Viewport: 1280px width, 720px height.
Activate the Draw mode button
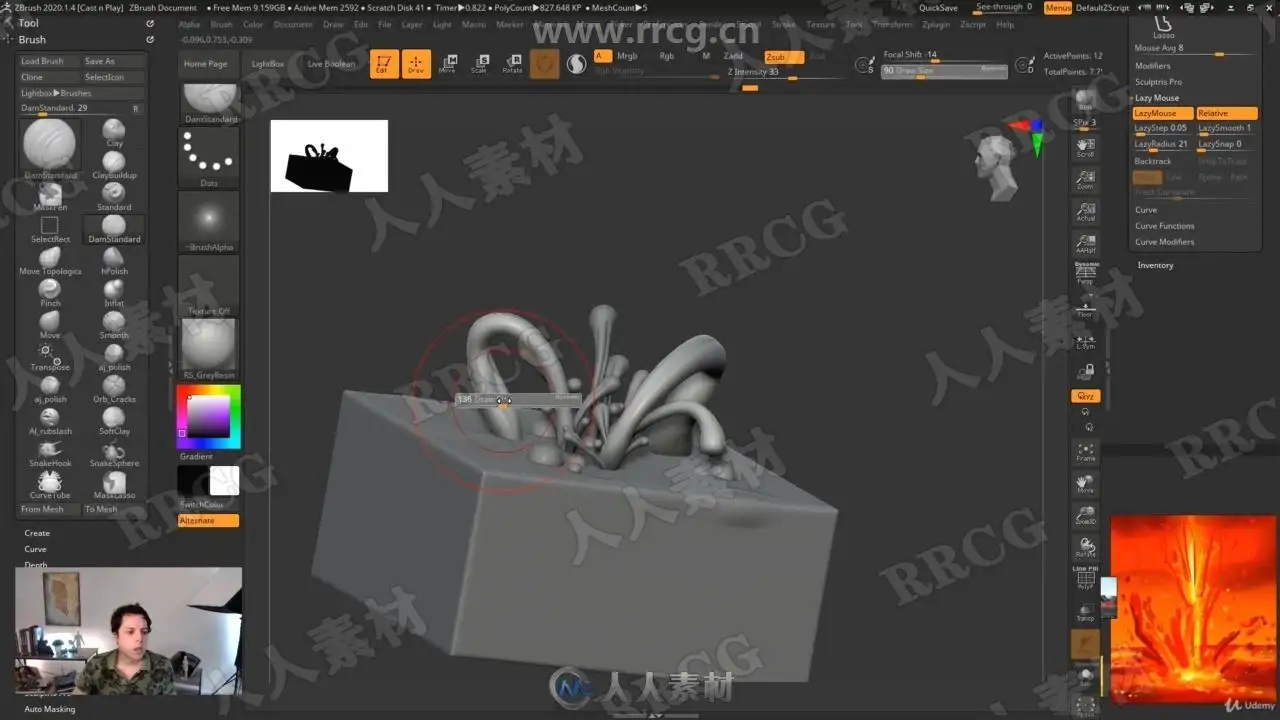point(416,64)
